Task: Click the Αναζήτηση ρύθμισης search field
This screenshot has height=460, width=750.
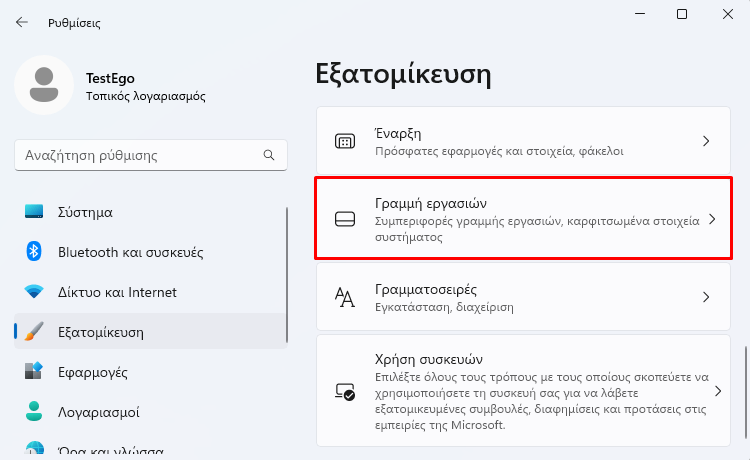Action: click(x=140, y=156)
